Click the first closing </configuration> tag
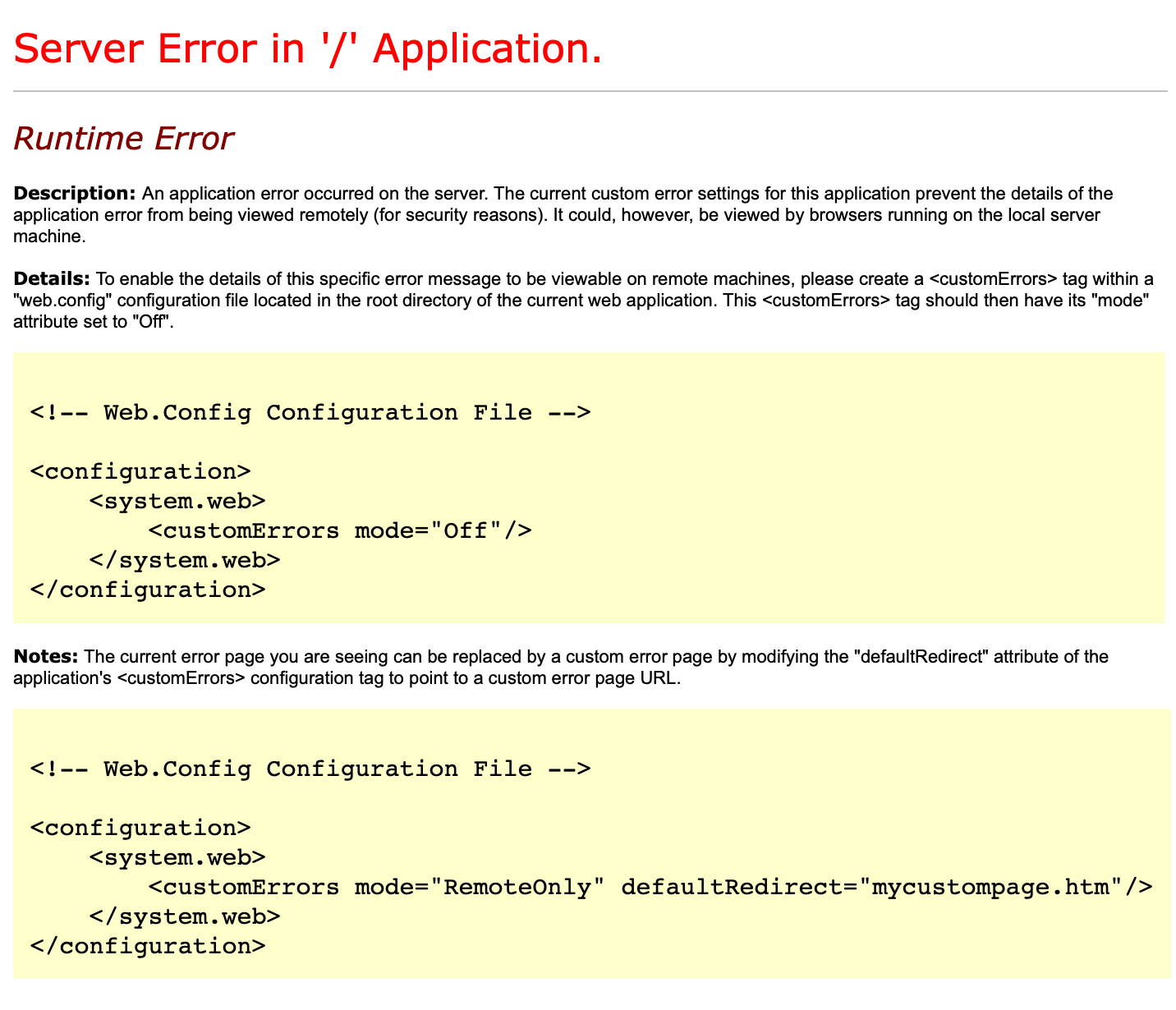 pyautogui.click(x=147, y=590)
